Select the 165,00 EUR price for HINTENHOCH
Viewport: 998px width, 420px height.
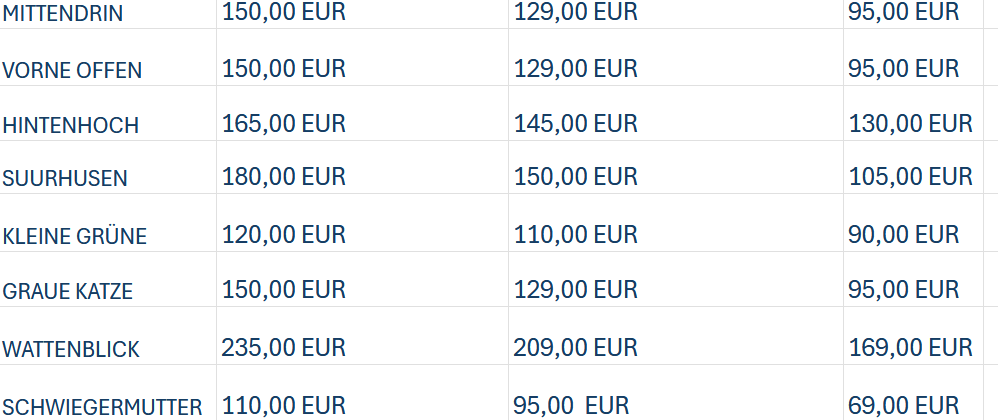tap(283, 124)
